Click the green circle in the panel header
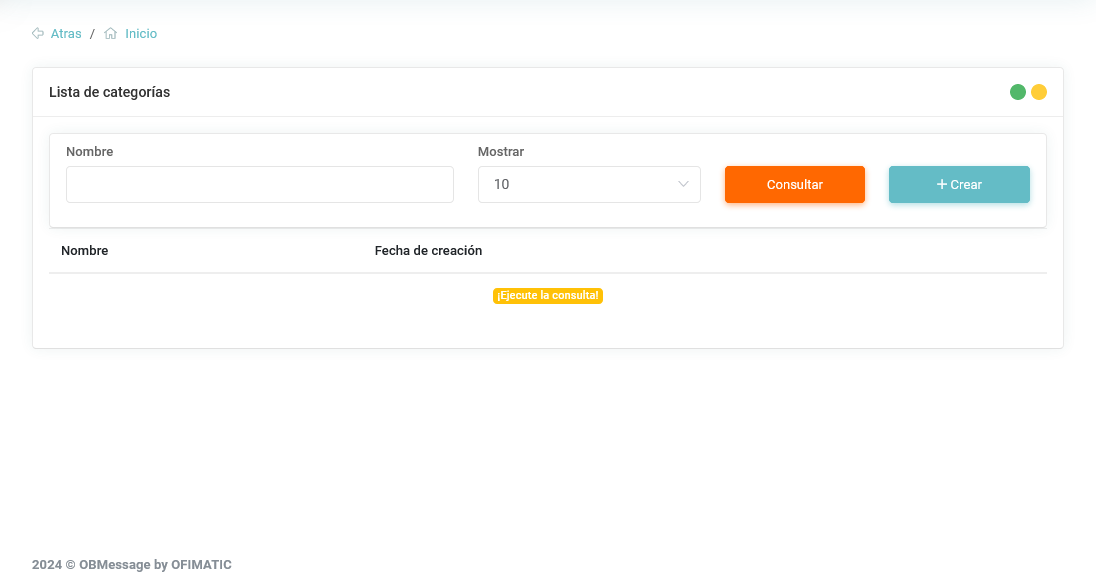Image resolution: width=1096 pixels, height=587 pixels. (1018, 92)
